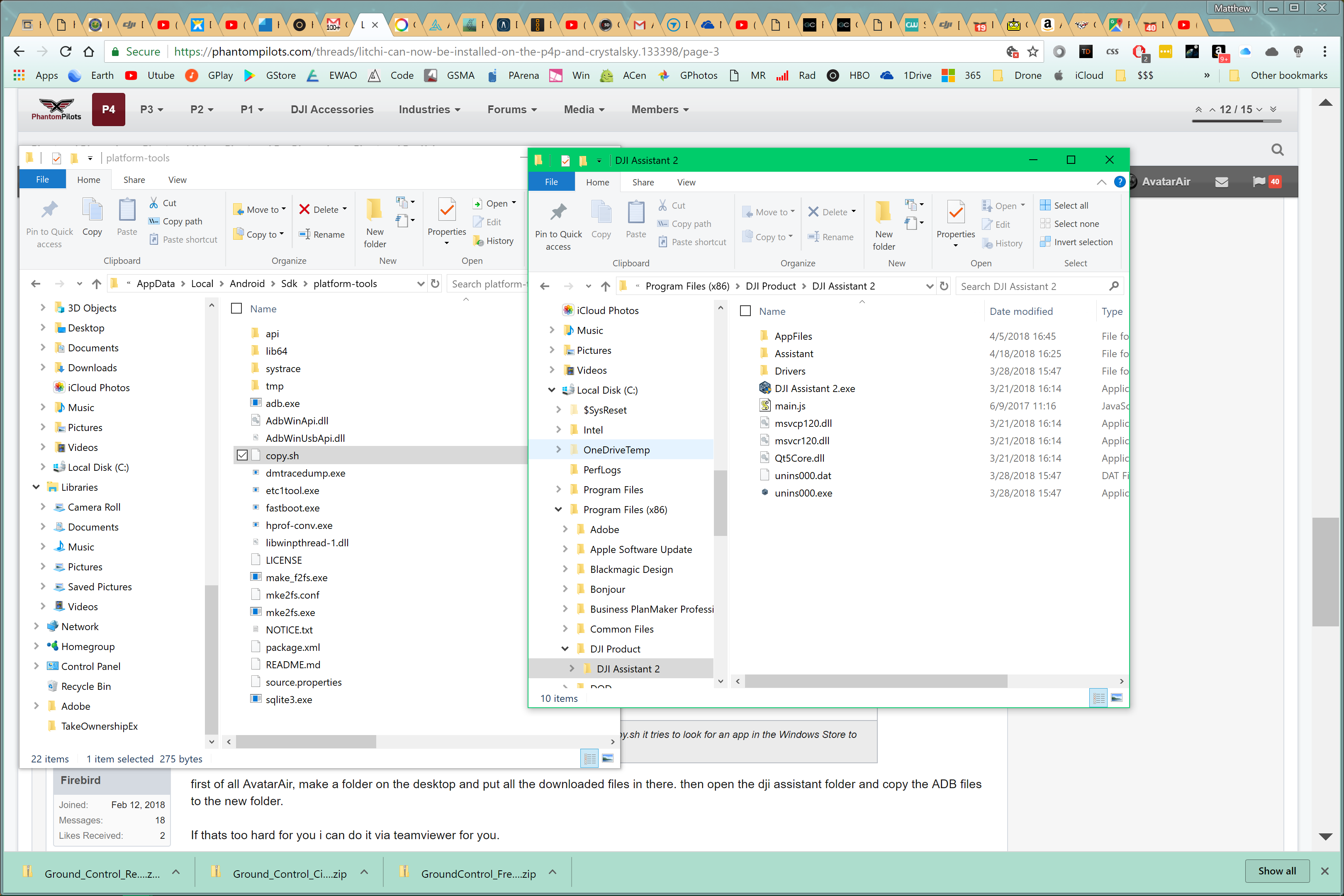
Task: Click browser page vertical scrollbar thumb
Action: (1326, 572)
